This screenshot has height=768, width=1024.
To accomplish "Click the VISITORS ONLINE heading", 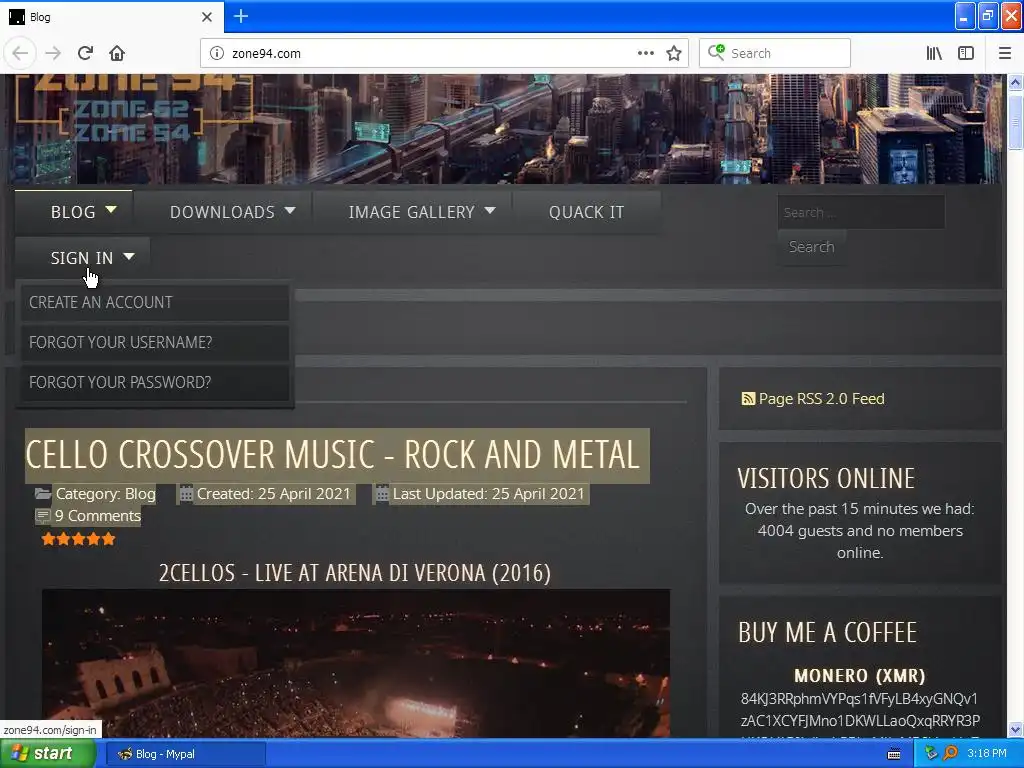I will 826,478.
